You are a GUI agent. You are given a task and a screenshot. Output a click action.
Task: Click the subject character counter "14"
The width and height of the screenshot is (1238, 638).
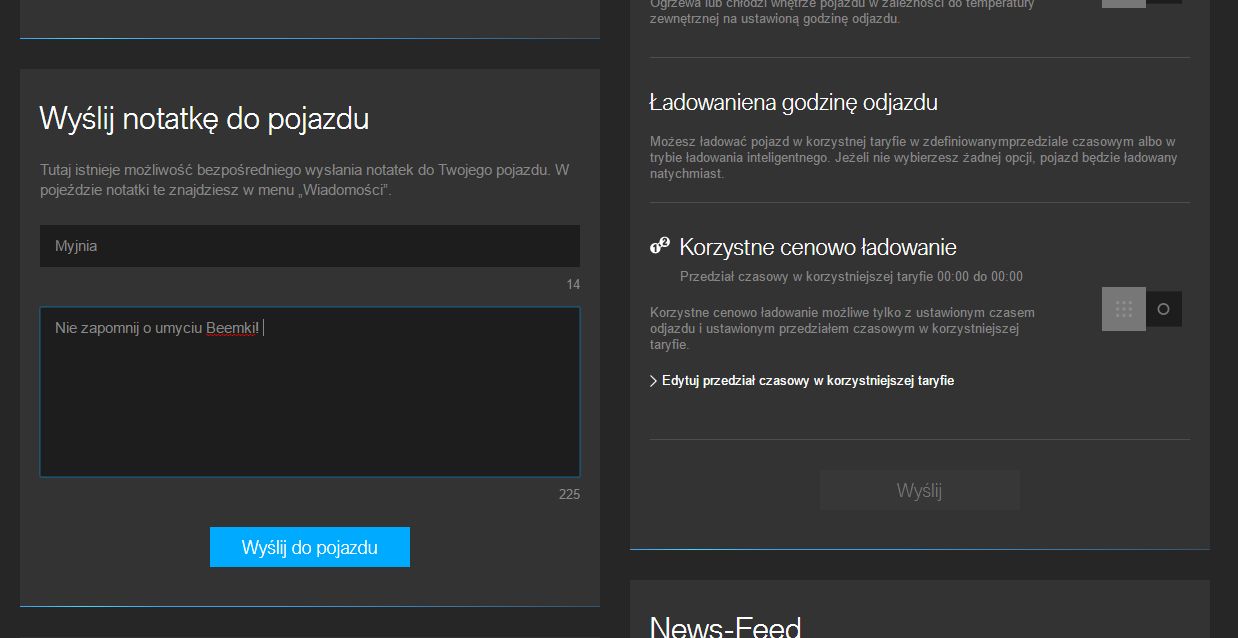coord(573,285)
